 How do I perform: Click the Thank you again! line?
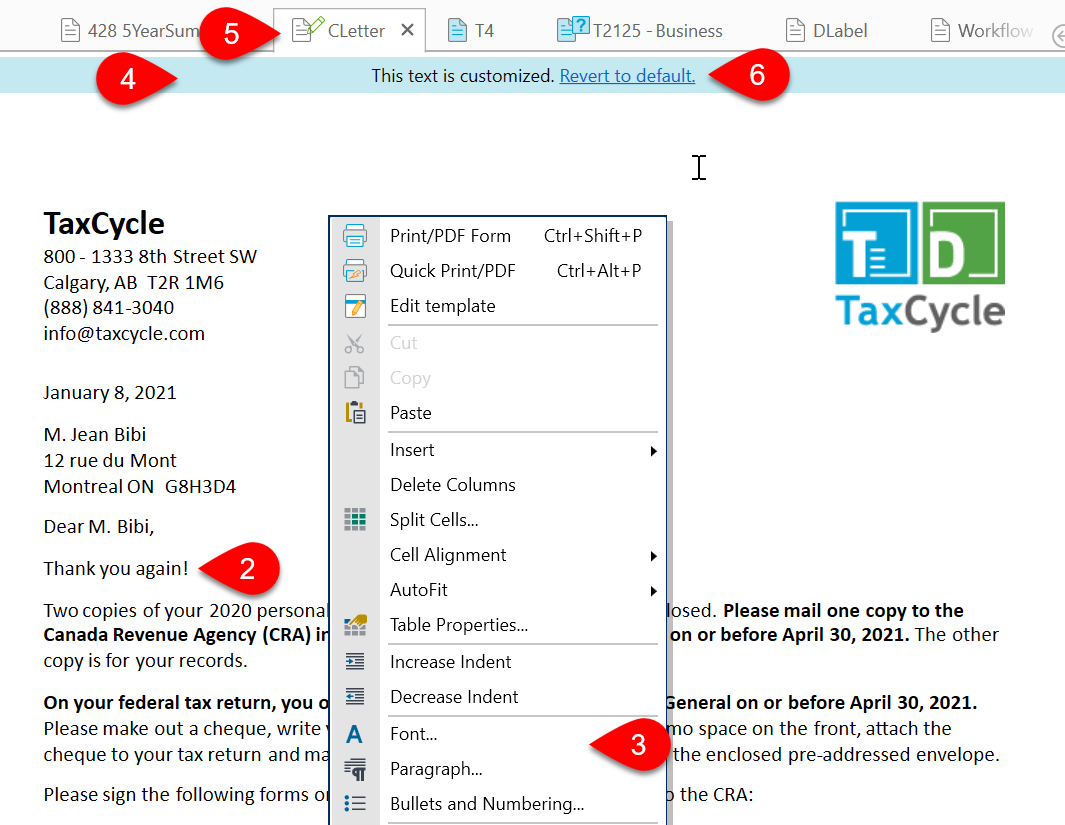coord(116,568)
